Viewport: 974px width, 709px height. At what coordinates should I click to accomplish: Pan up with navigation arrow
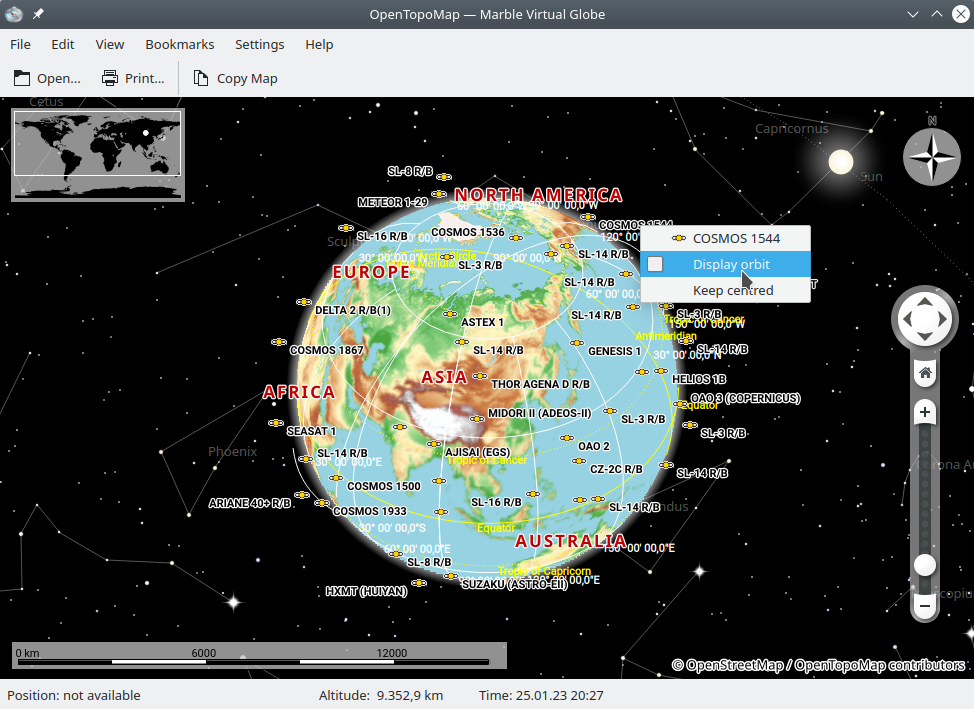coord(925,303)
